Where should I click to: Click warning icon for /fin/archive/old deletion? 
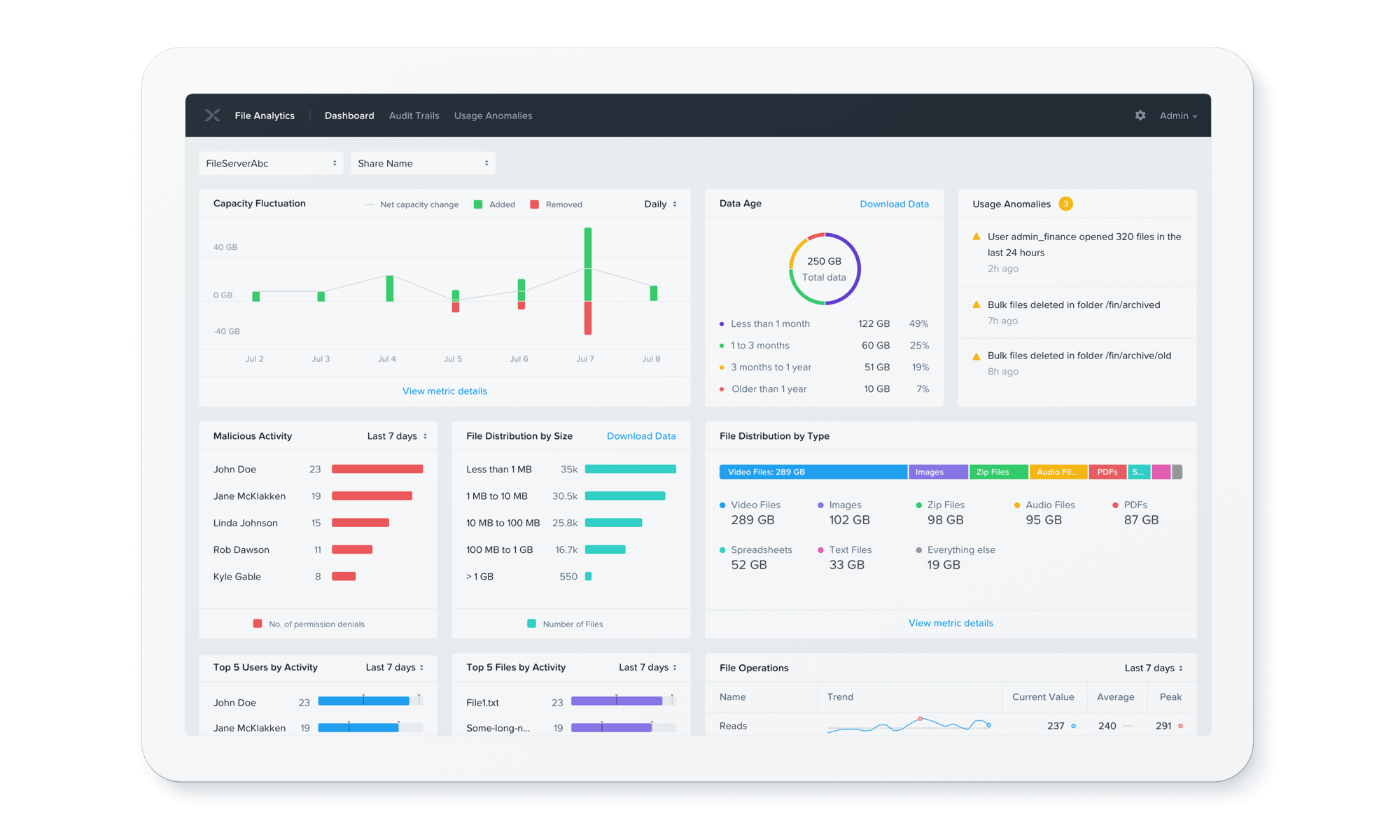point(976,356)
